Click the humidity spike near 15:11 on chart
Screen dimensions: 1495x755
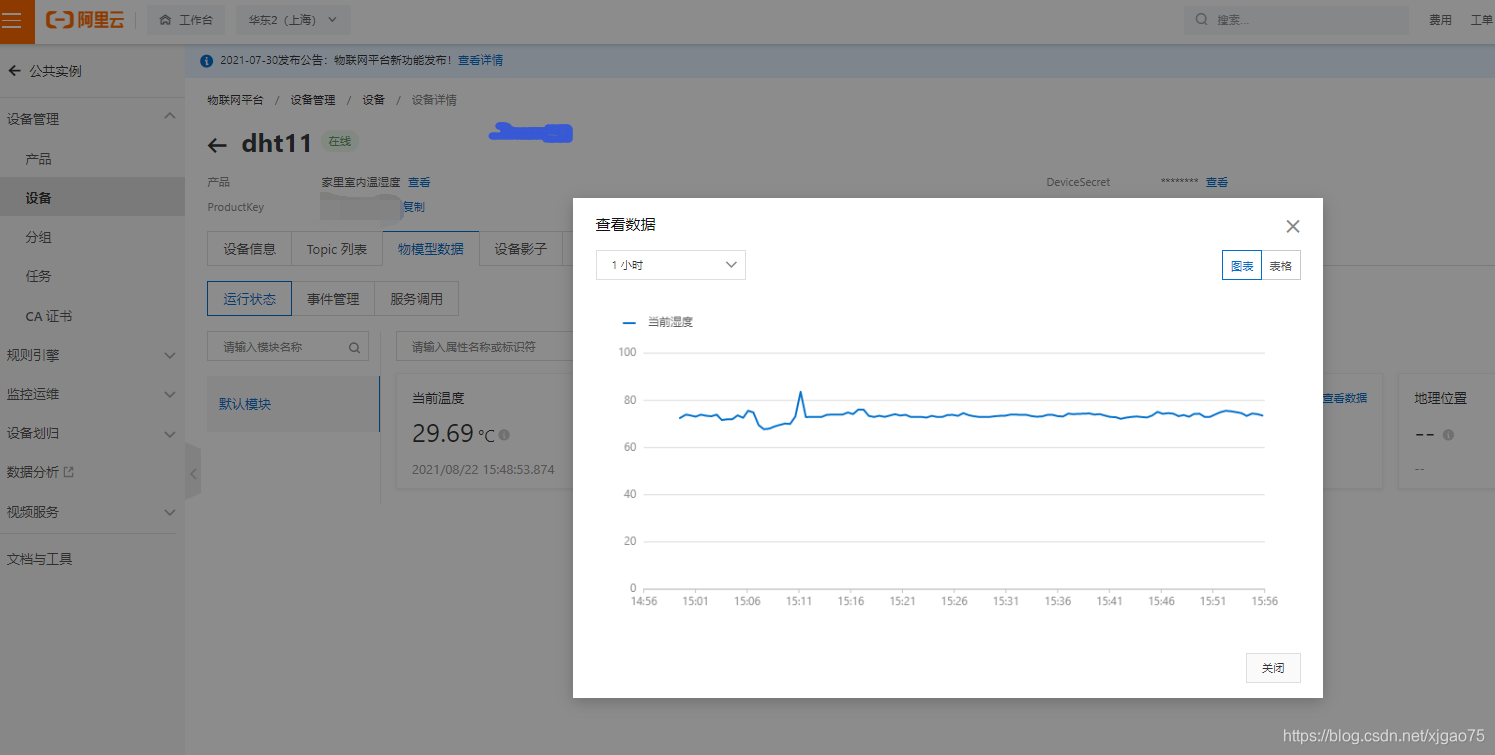(x=801, y=392)
